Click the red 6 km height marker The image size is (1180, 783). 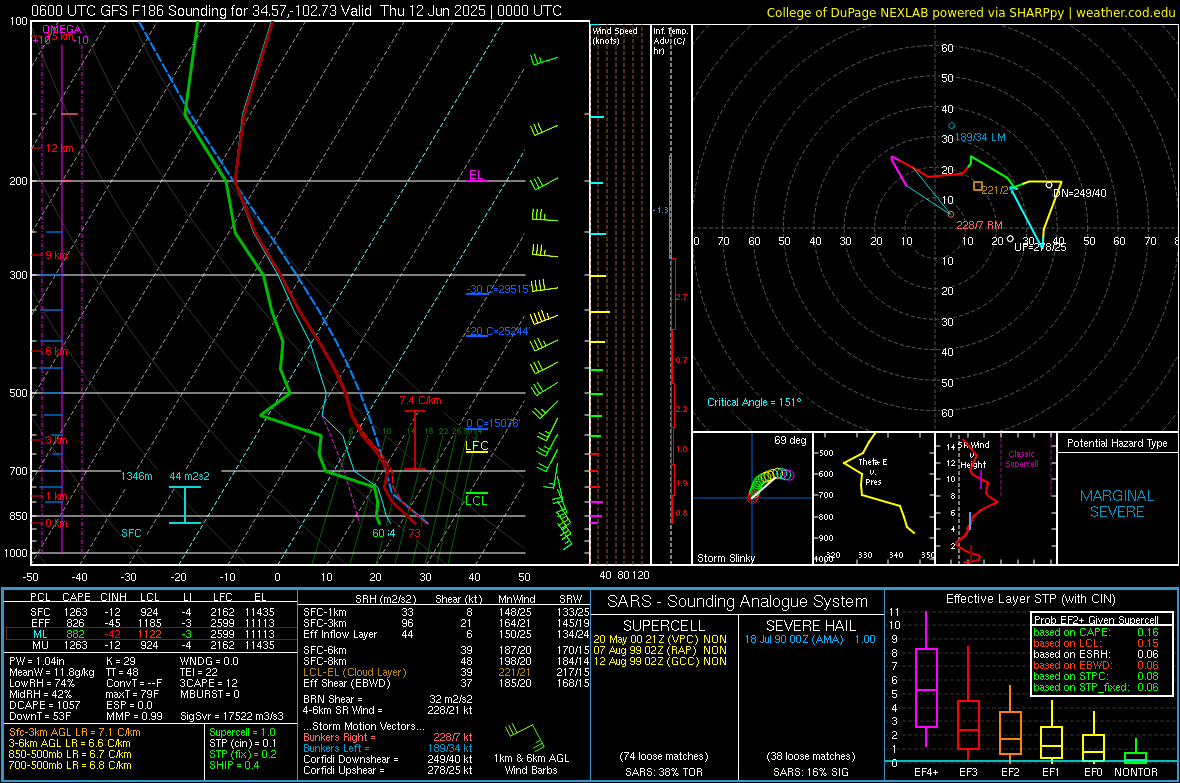coord(56,352)
